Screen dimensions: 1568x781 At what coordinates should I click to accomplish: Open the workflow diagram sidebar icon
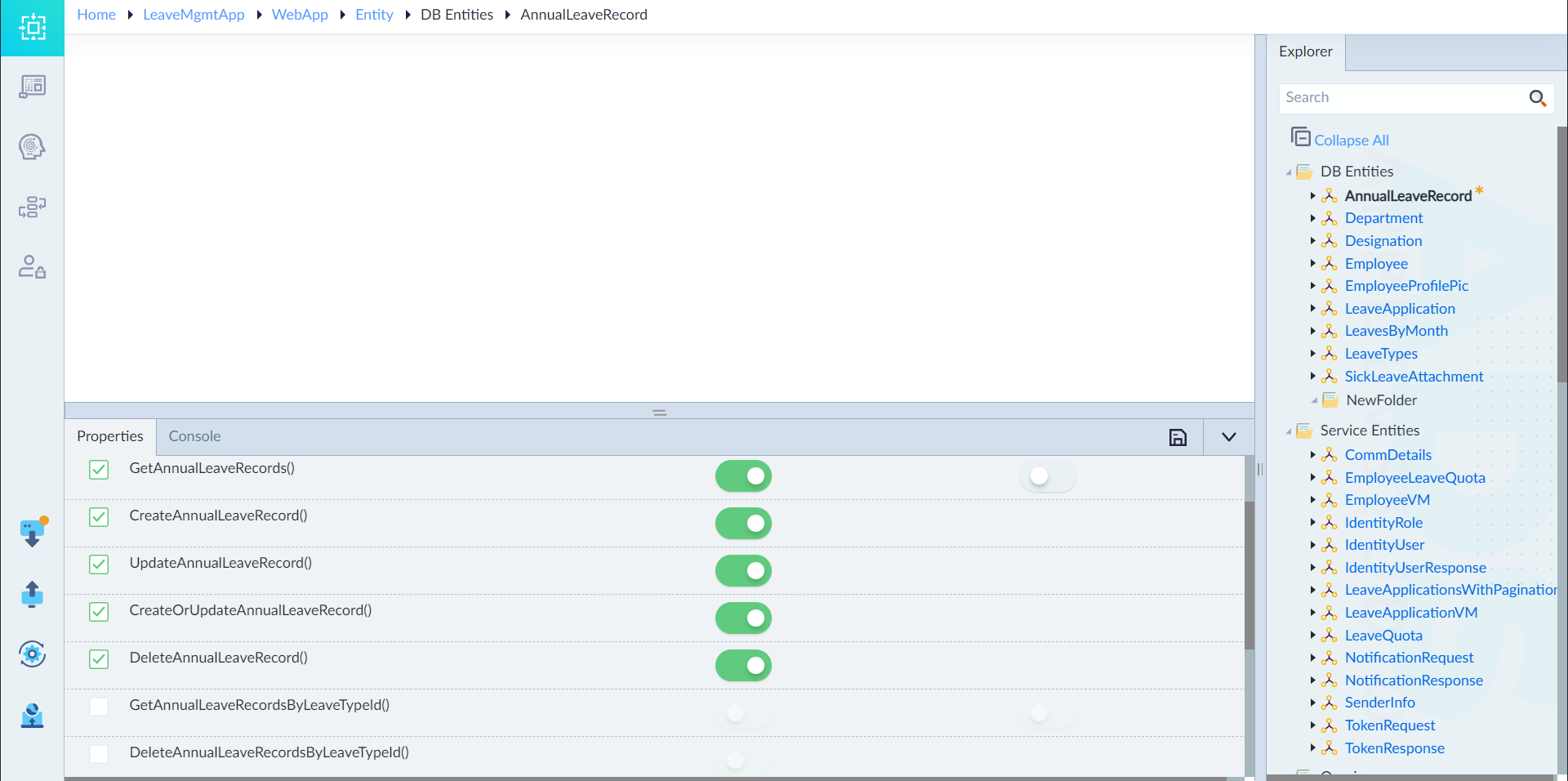(32, 207)
